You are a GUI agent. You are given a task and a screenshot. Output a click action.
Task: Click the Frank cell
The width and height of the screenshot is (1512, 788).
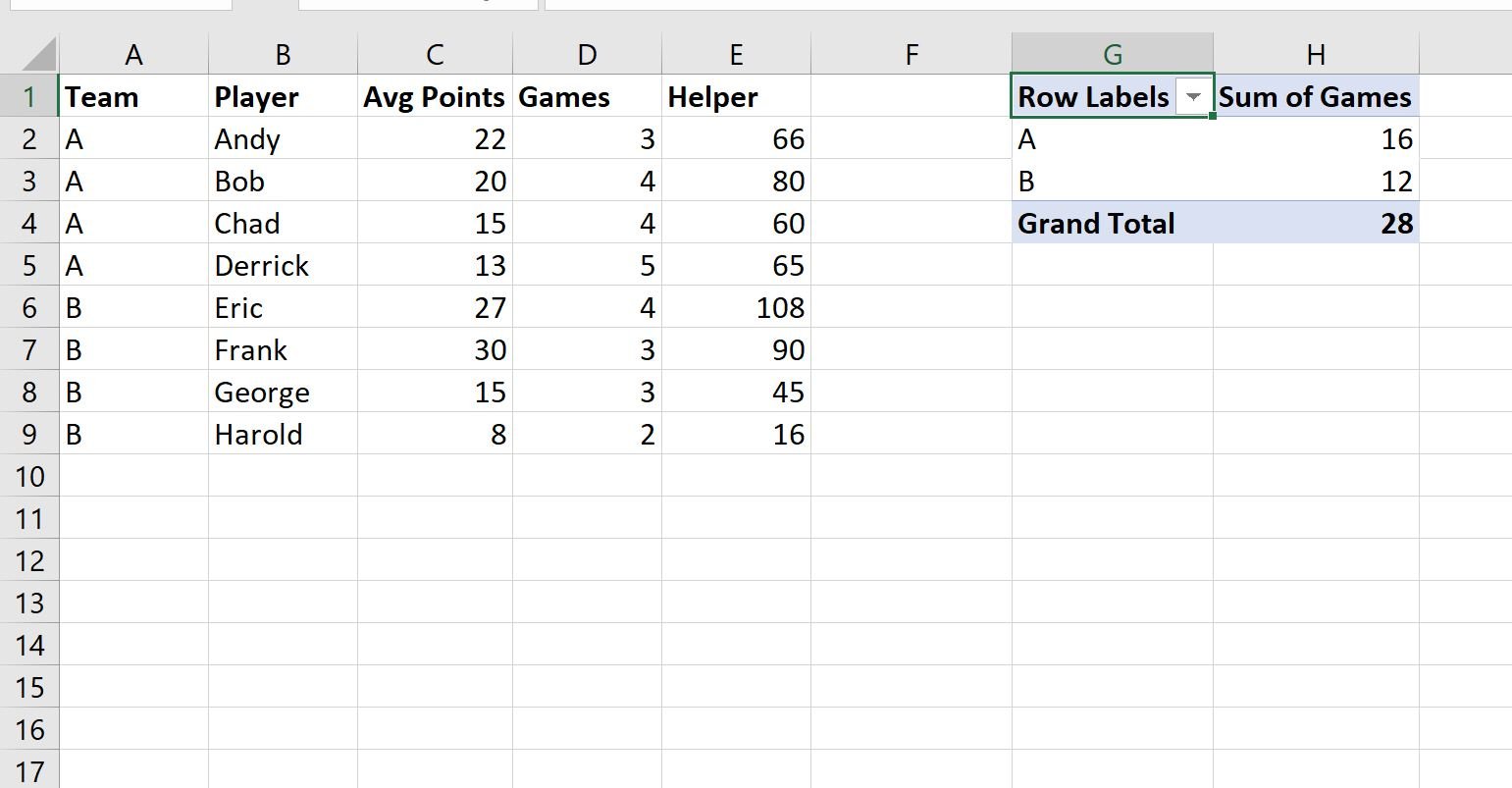coord(283,350)
